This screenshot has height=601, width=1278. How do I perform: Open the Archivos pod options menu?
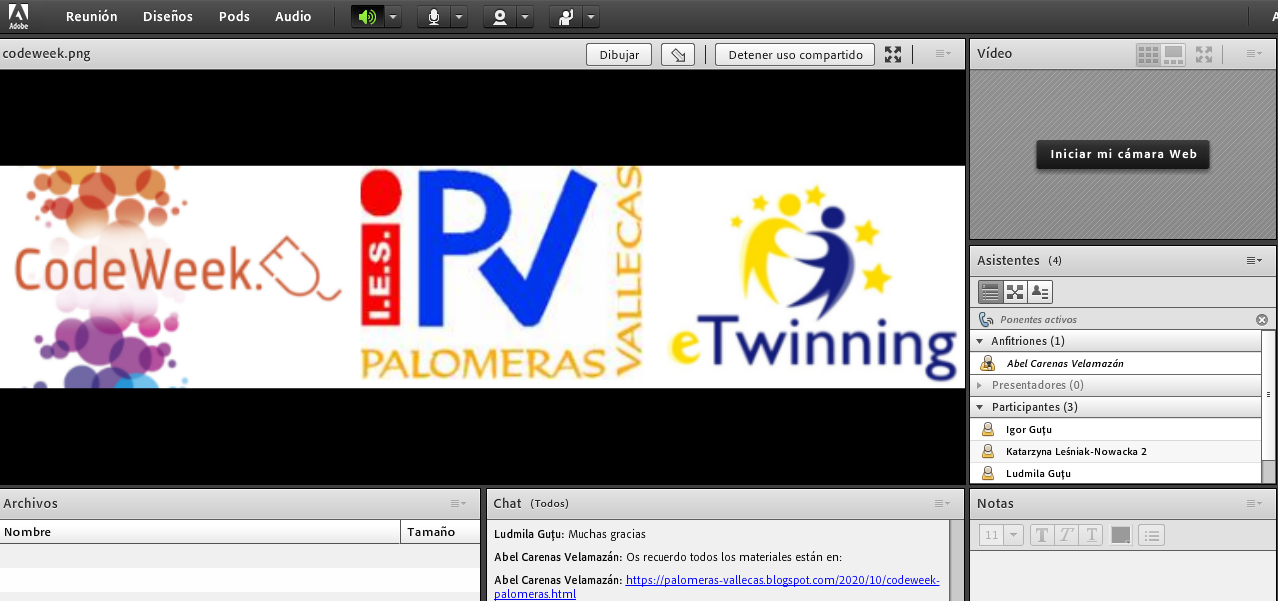click(x=458, y=504)
